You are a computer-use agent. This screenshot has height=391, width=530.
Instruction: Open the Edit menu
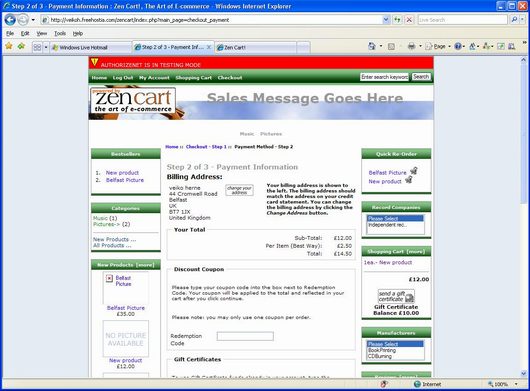pyautogui.click(x=25, y=33)
